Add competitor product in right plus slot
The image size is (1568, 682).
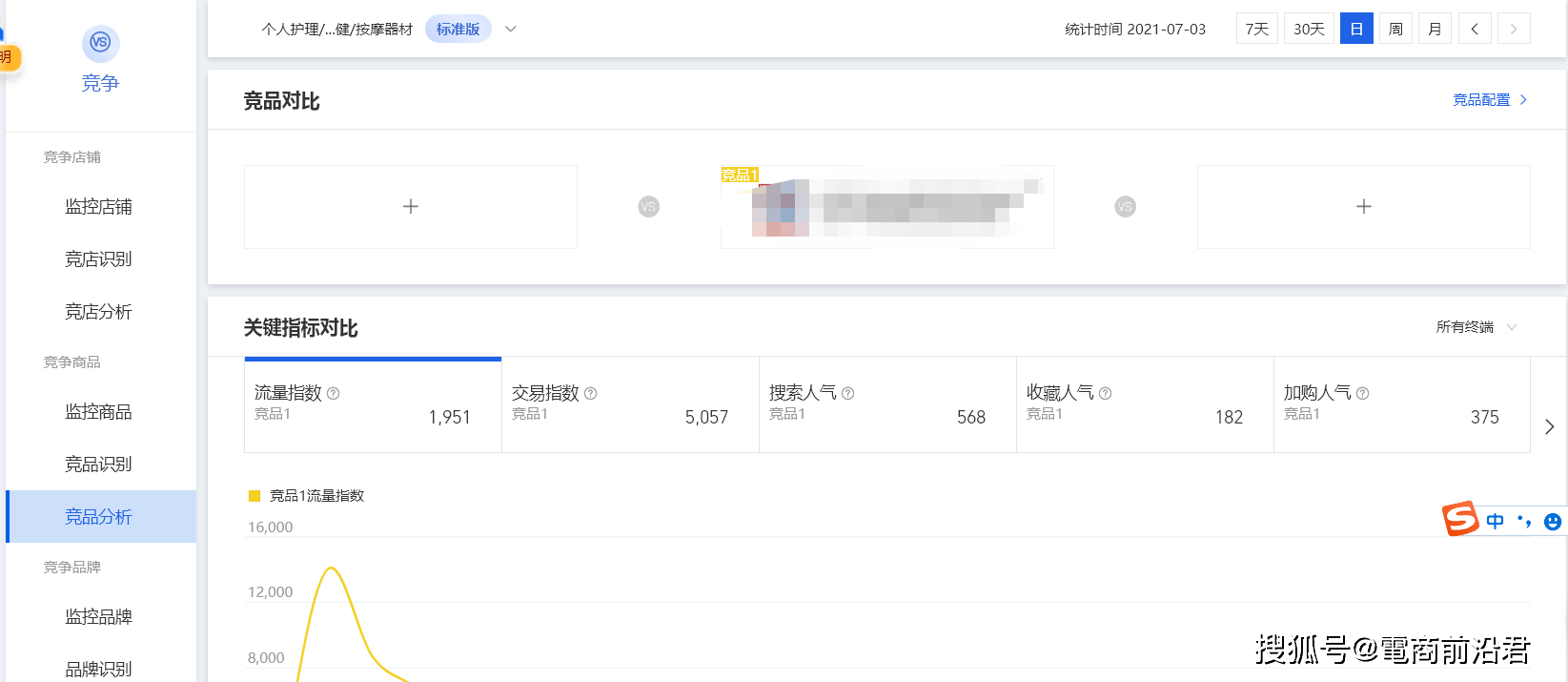[1364, 207]
